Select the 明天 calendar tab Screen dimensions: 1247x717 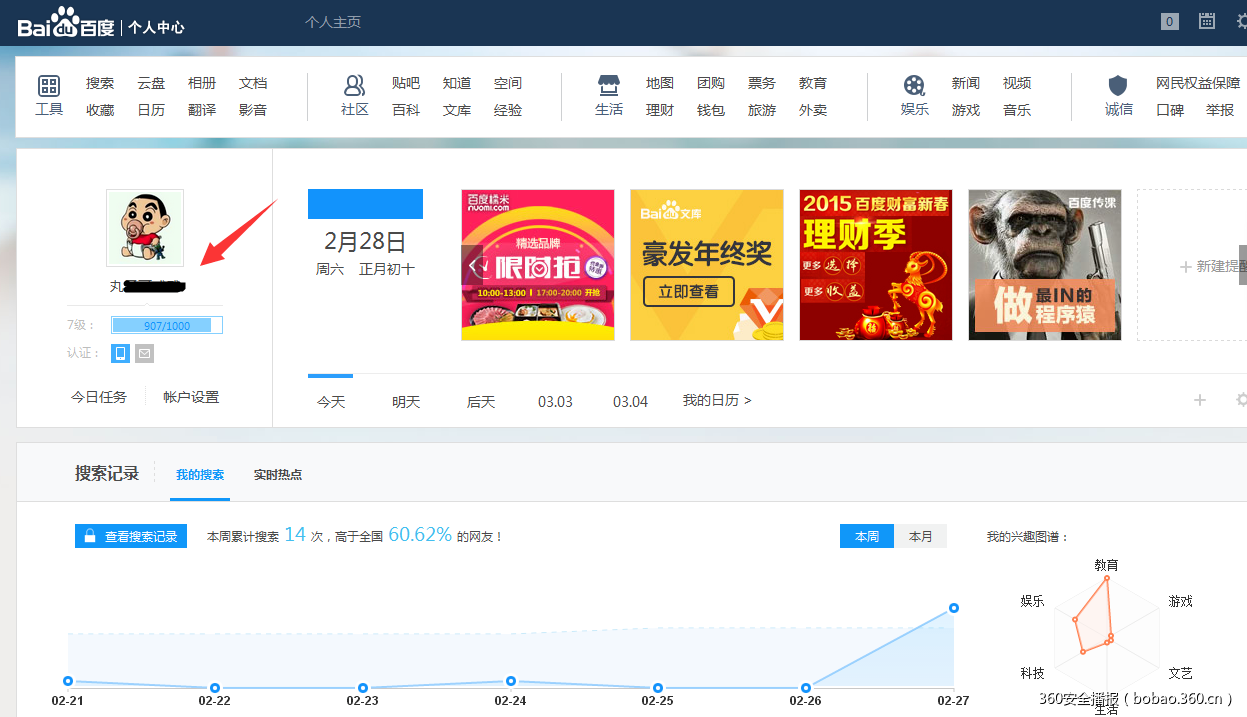[x=406, y=401]
